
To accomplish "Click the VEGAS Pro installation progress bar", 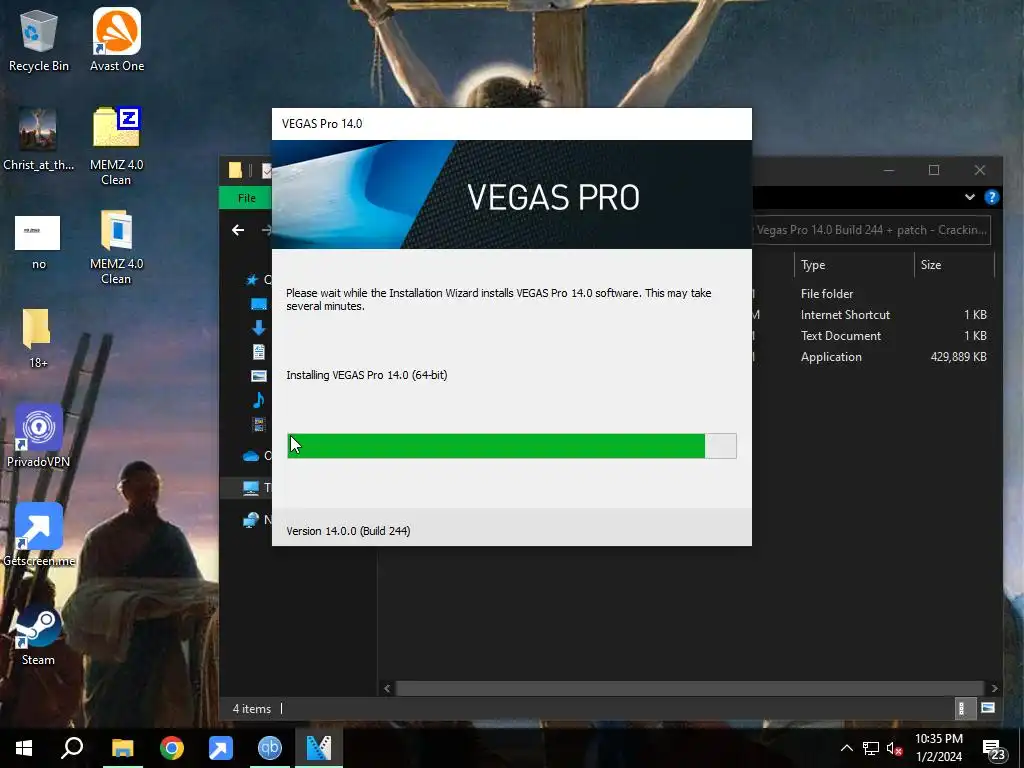I will [x=511, y=446].
